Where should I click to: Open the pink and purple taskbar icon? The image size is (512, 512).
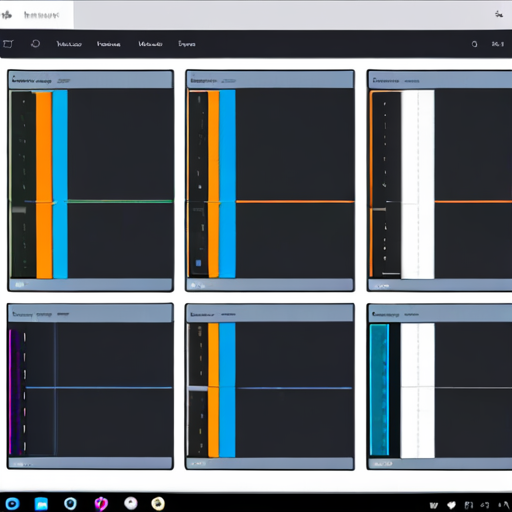(x=101, y=504)
